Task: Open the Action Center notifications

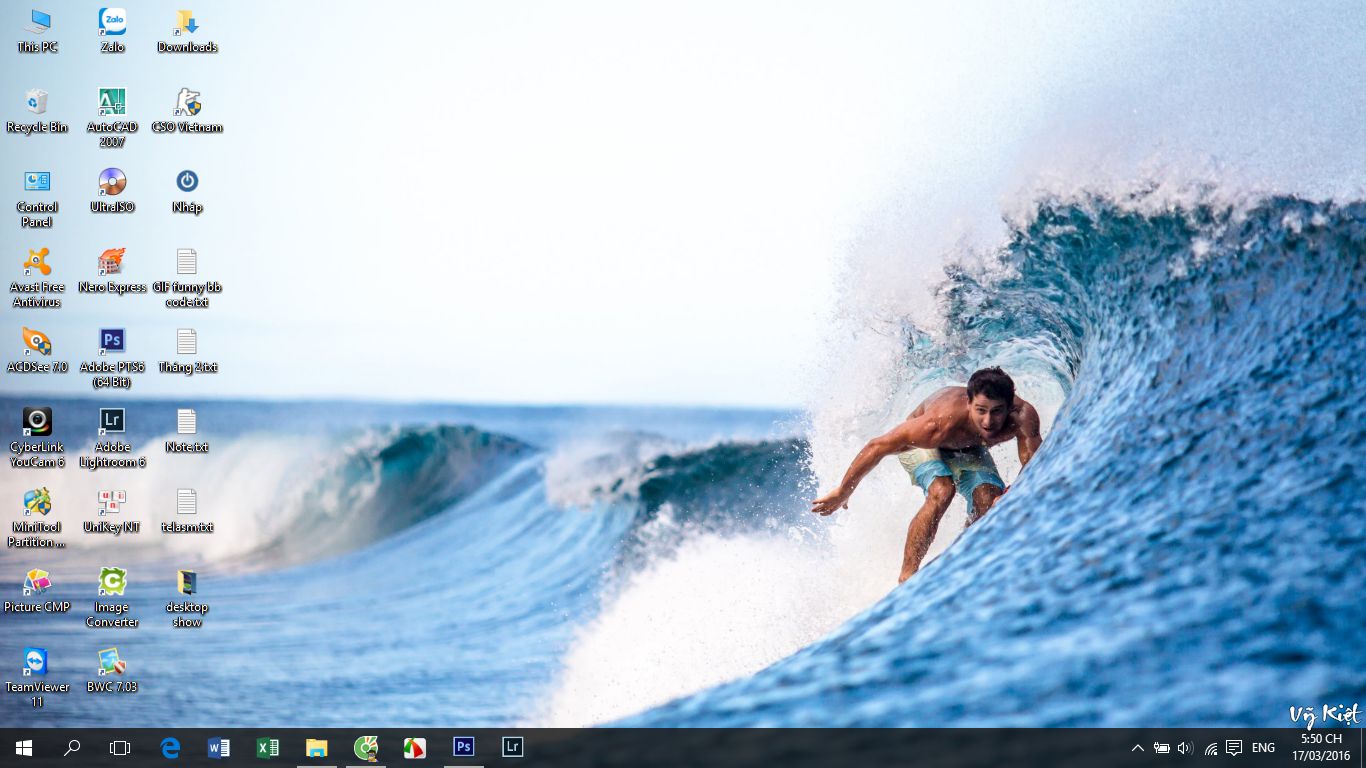Action: click(1234, 748)
